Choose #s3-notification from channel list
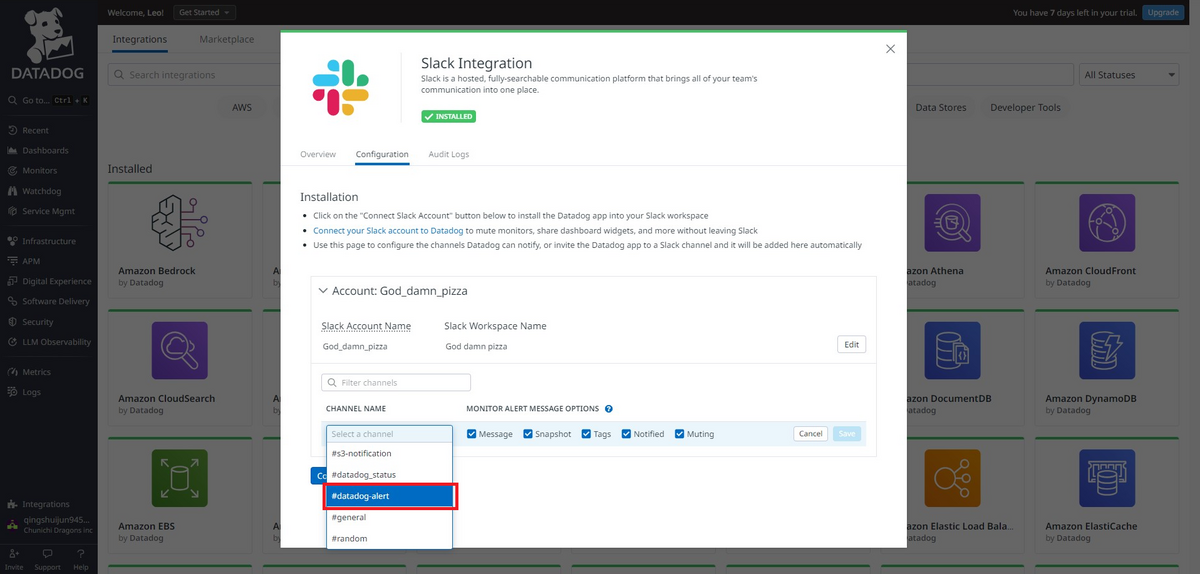Viewport: 1200px width, 574px height. [x=389, y=454]
